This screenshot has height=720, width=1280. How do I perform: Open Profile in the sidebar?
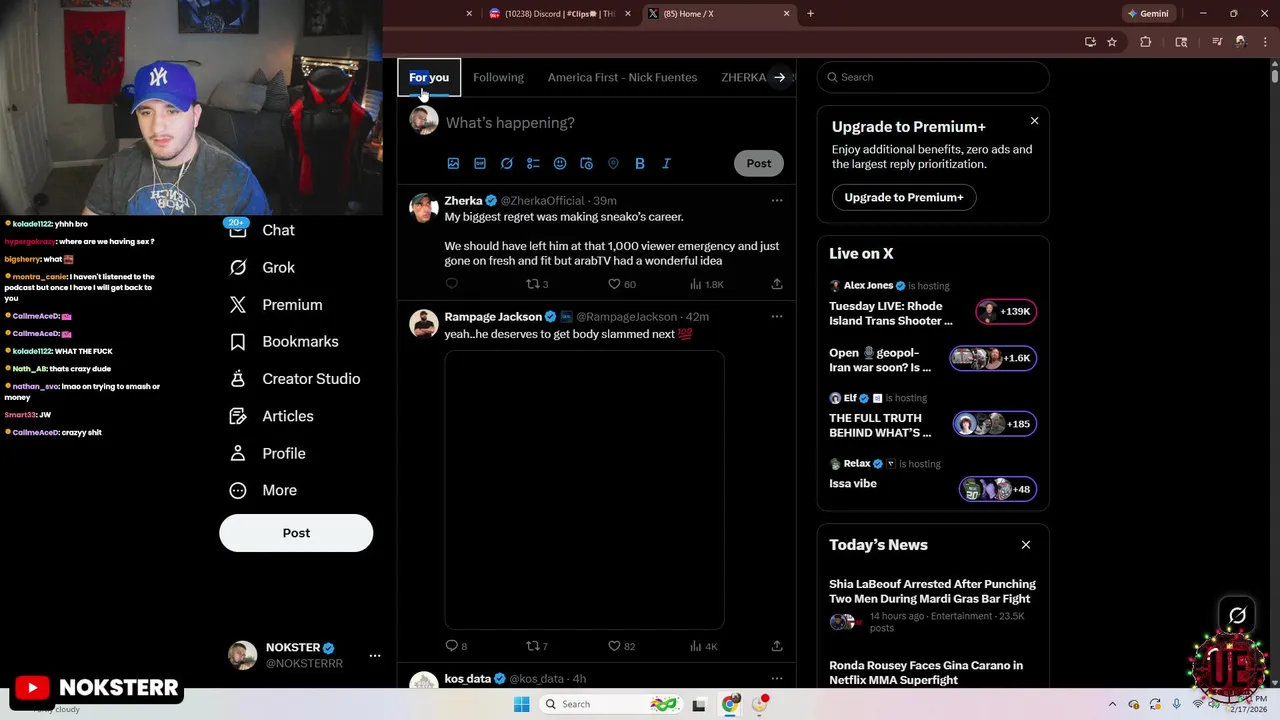(x=267, y=453)
